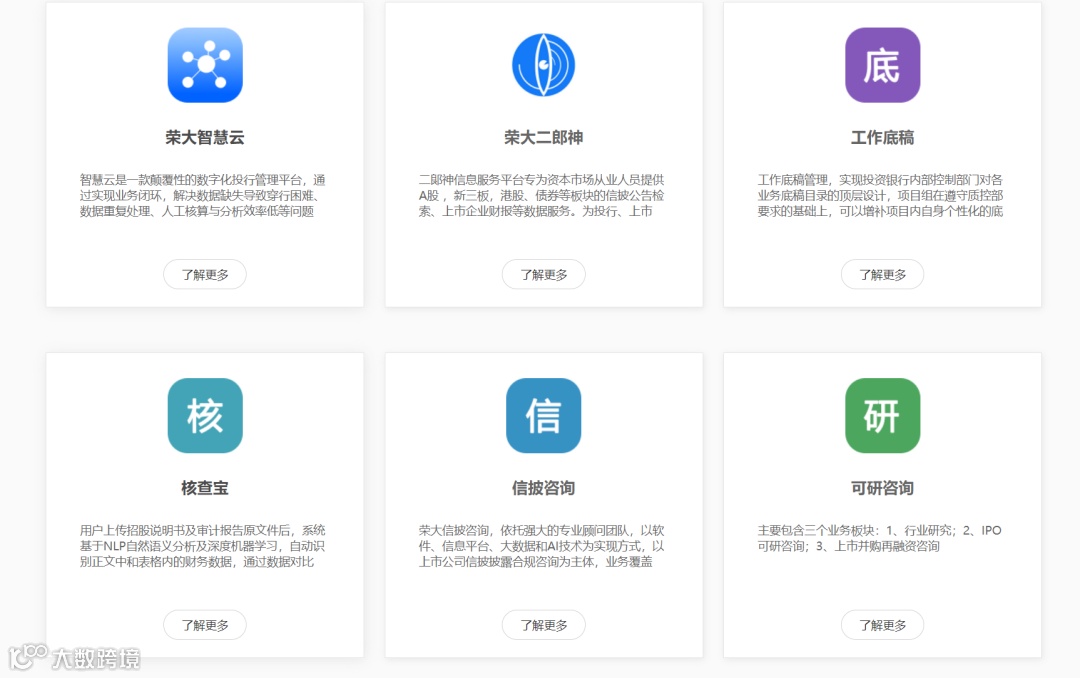Click the blue 信 icon for 信披咨询
This screenshot has height=678, width=1080.
(x=543, y=415)
